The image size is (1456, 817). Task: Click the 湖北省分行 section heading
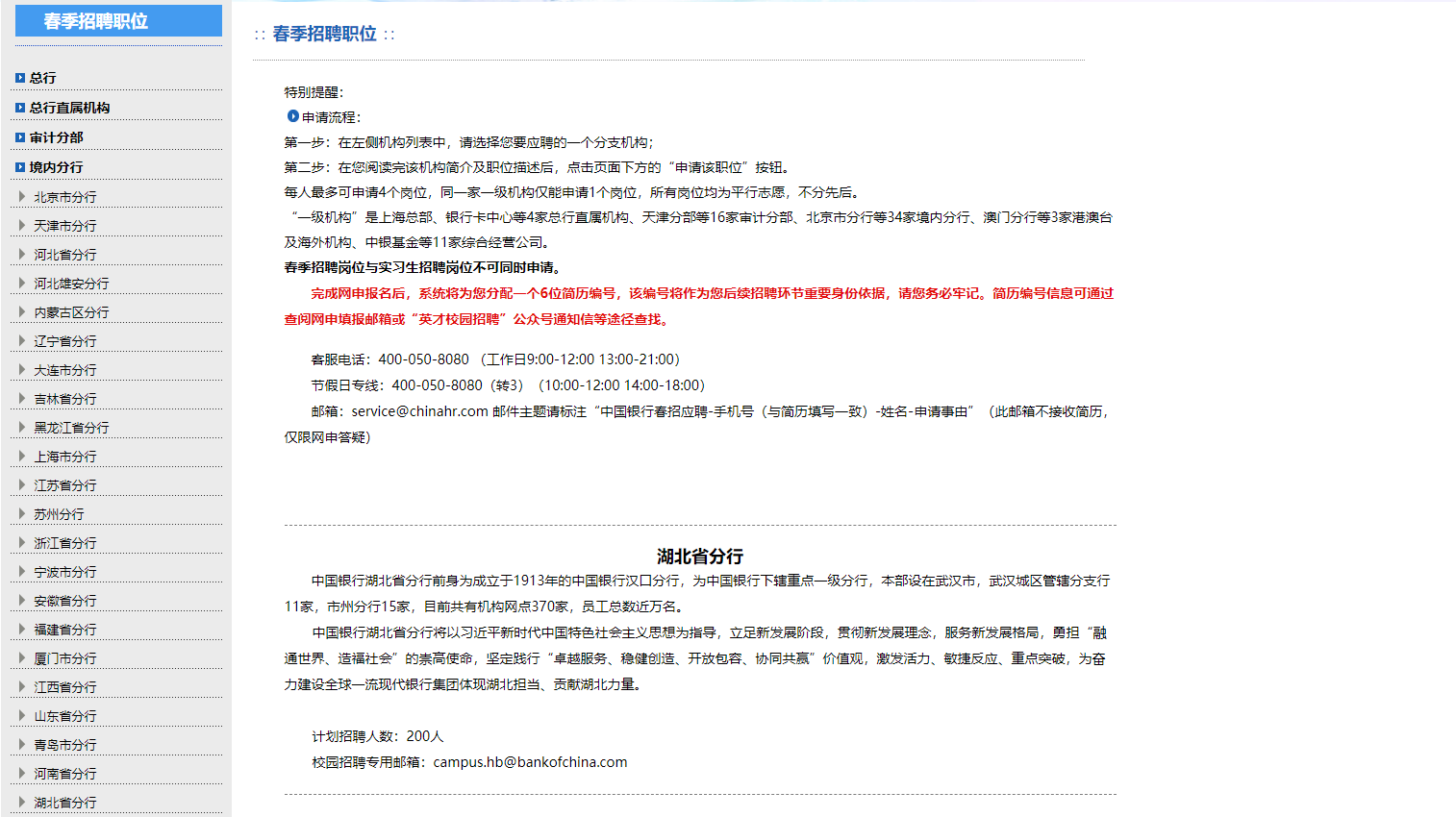700,557
